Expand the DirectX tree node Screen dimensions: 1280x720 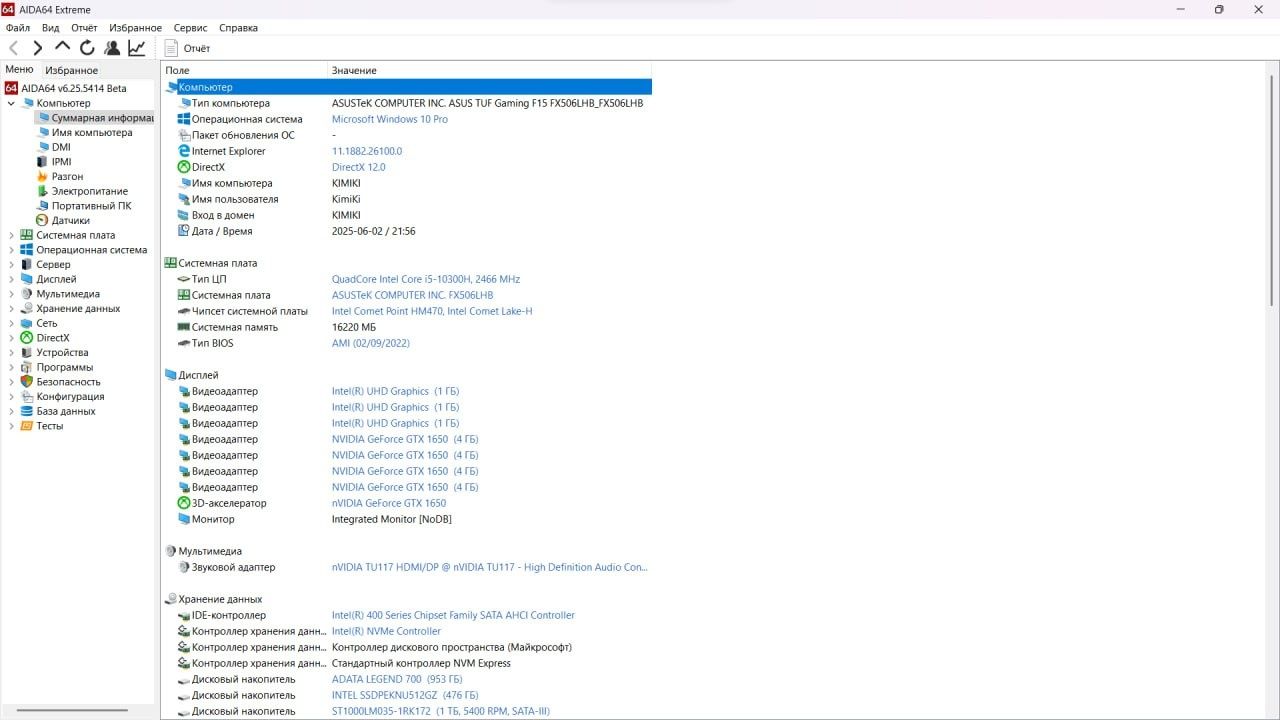click(12, 338)
